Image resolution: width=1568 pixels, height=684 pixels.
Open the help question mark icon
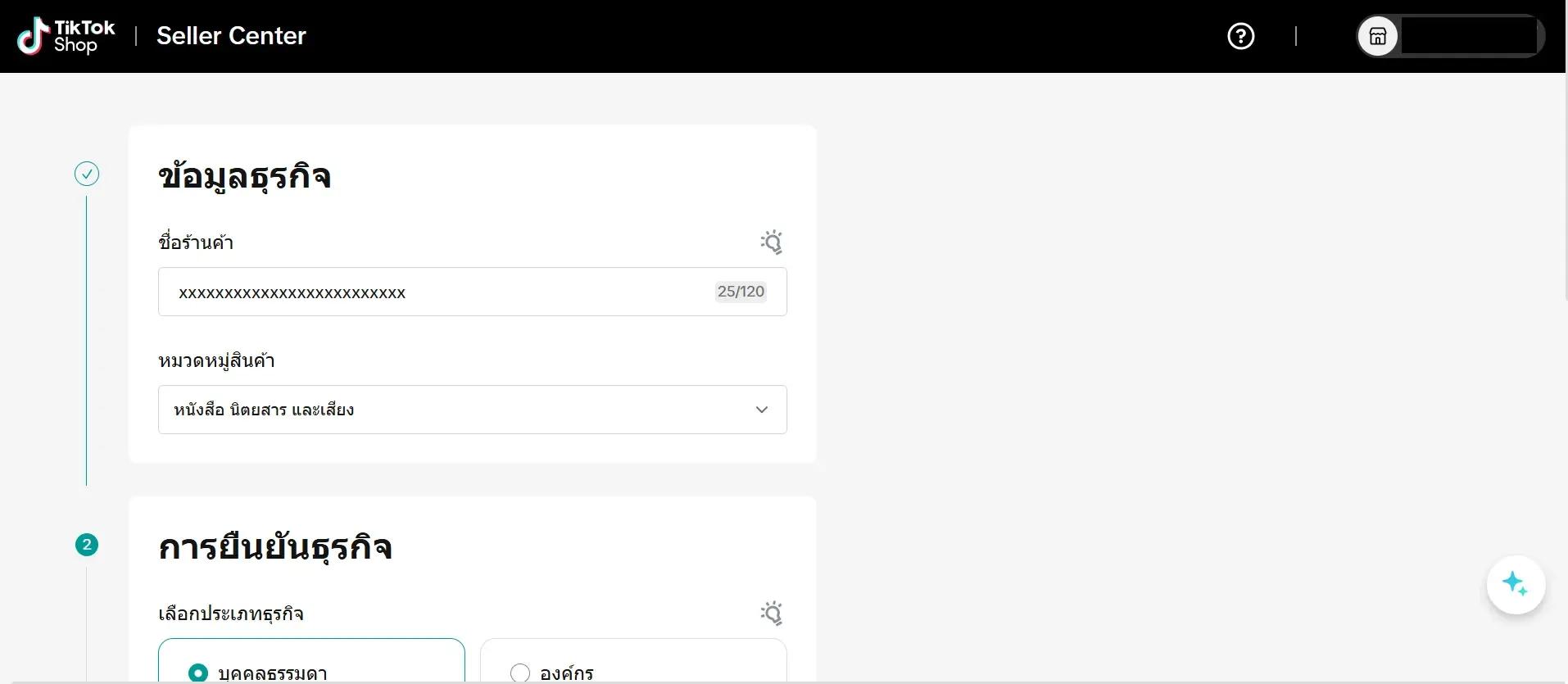1241,36
